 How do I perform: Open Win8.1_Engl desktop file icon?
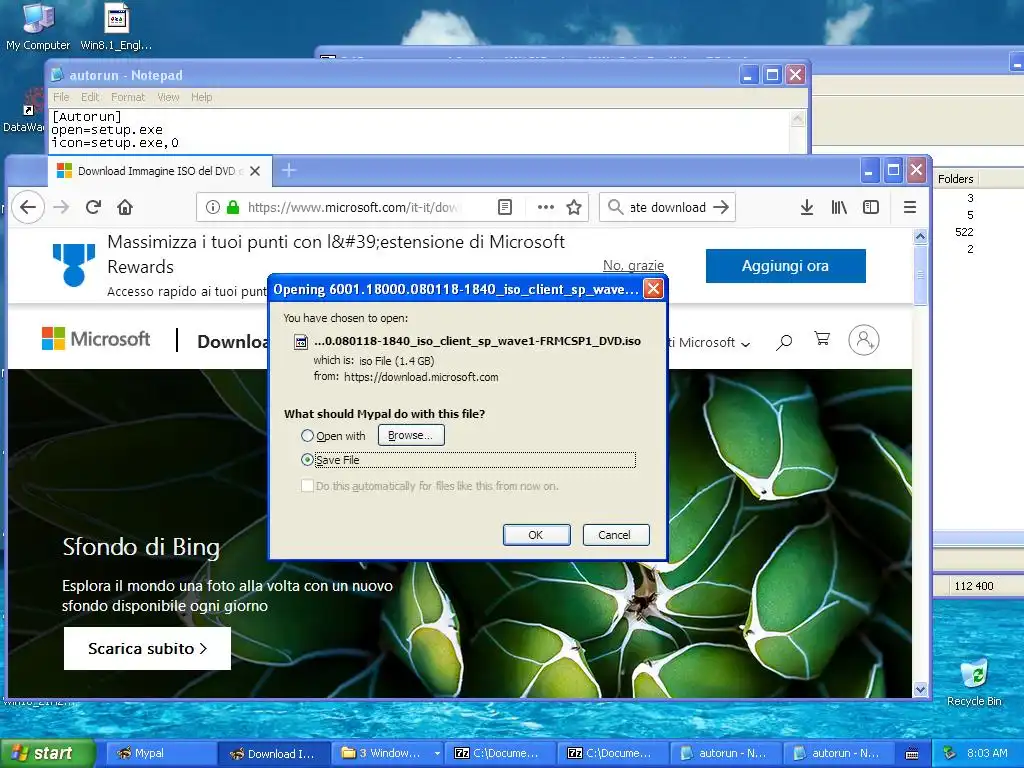click(116, 27)
